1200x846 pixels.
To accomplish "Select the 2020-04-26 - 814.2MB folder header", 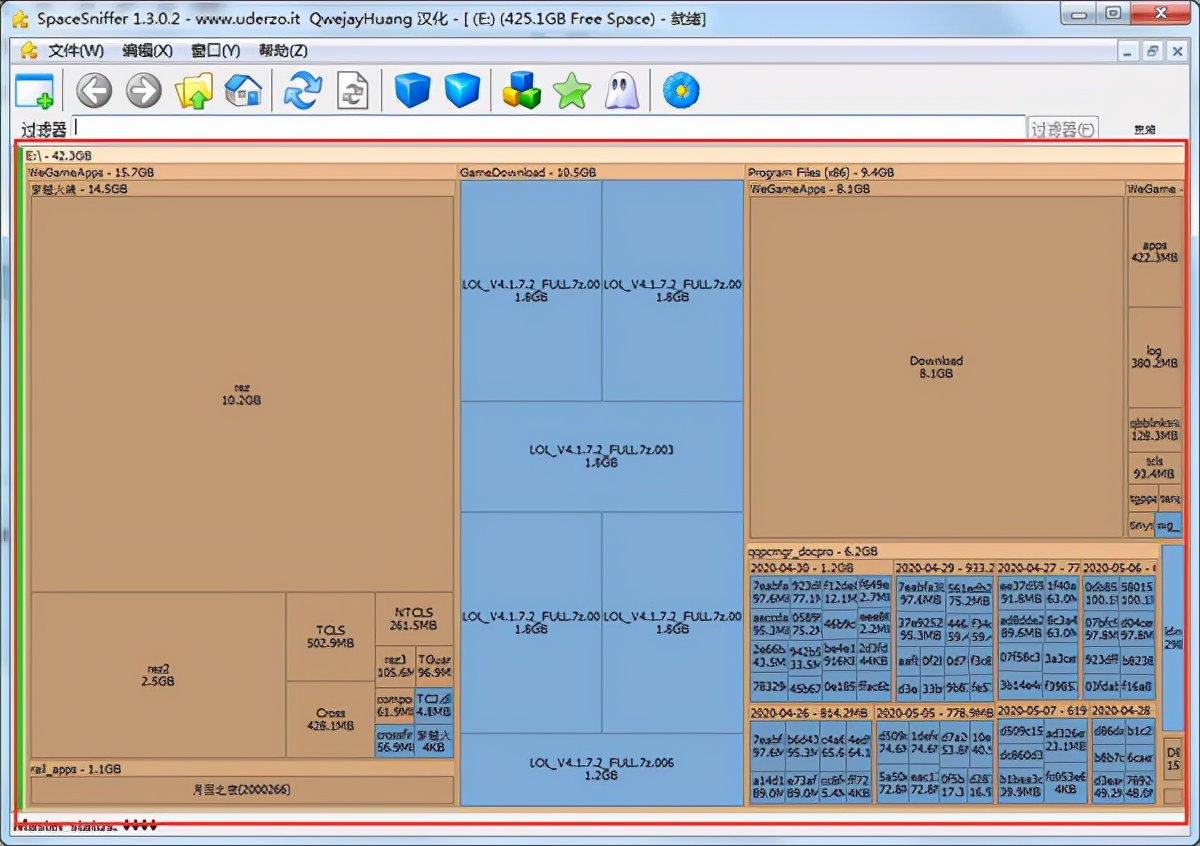I will coord(810,712).
